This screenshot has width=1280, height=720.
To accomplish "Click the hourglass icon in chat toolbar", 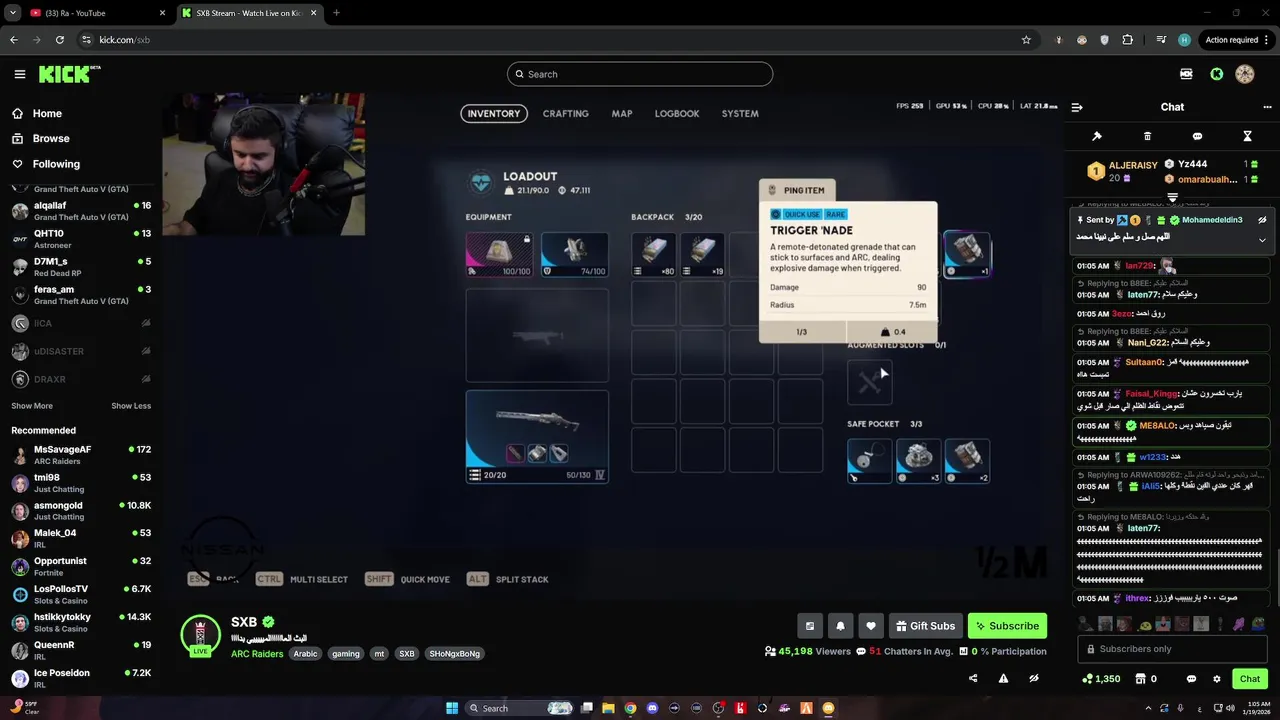I will click(x=1247, y=136).
